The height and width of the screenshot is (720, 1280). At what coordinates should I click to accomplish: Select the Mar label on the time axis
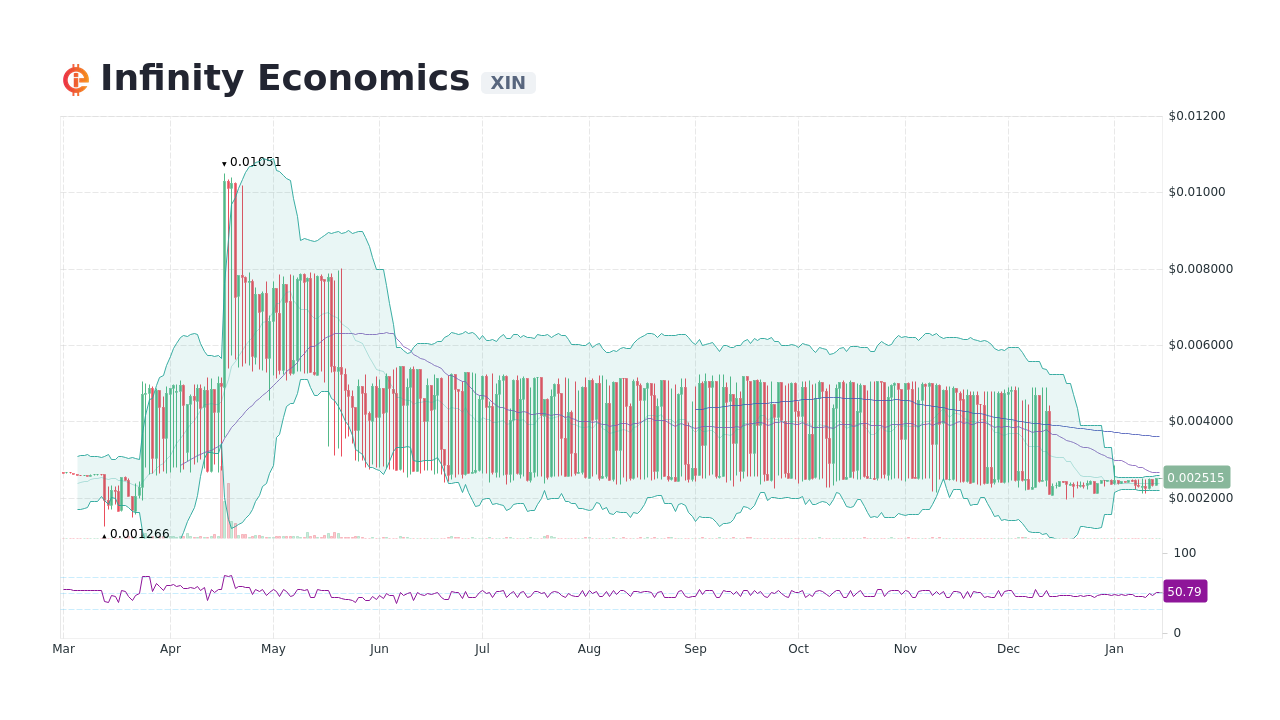pyautogui.click(x=63, y=648)
